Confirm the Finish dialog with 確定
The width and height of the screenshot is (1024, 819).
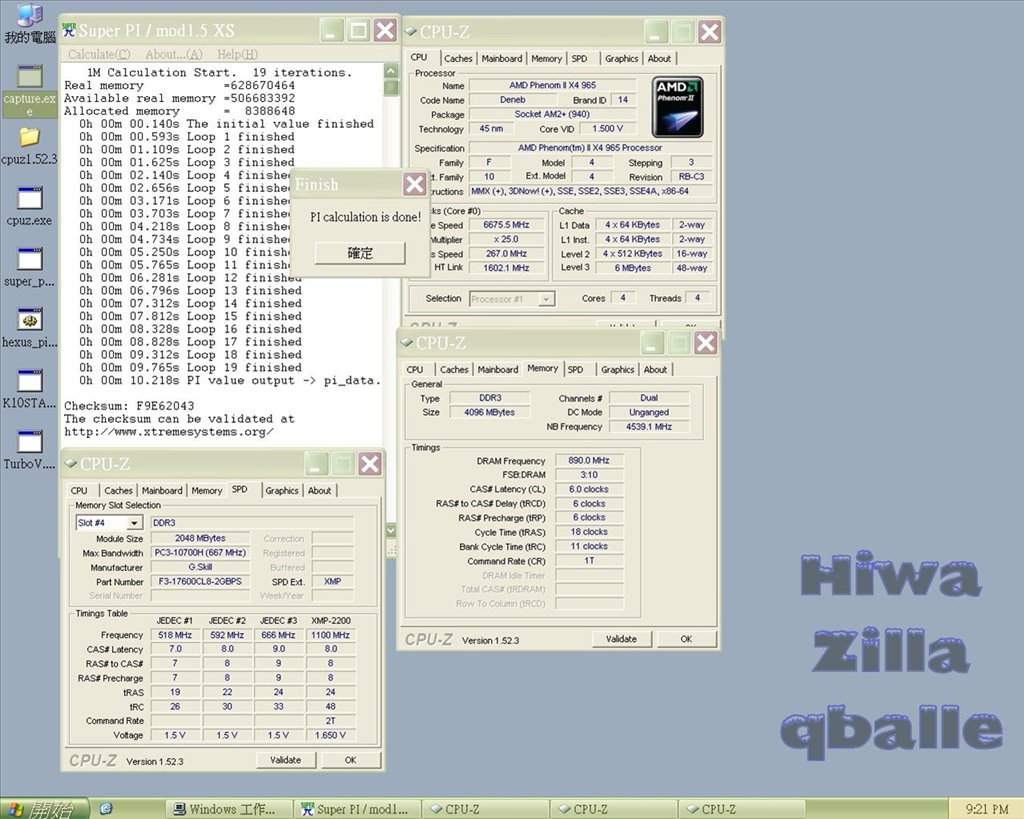360,253
